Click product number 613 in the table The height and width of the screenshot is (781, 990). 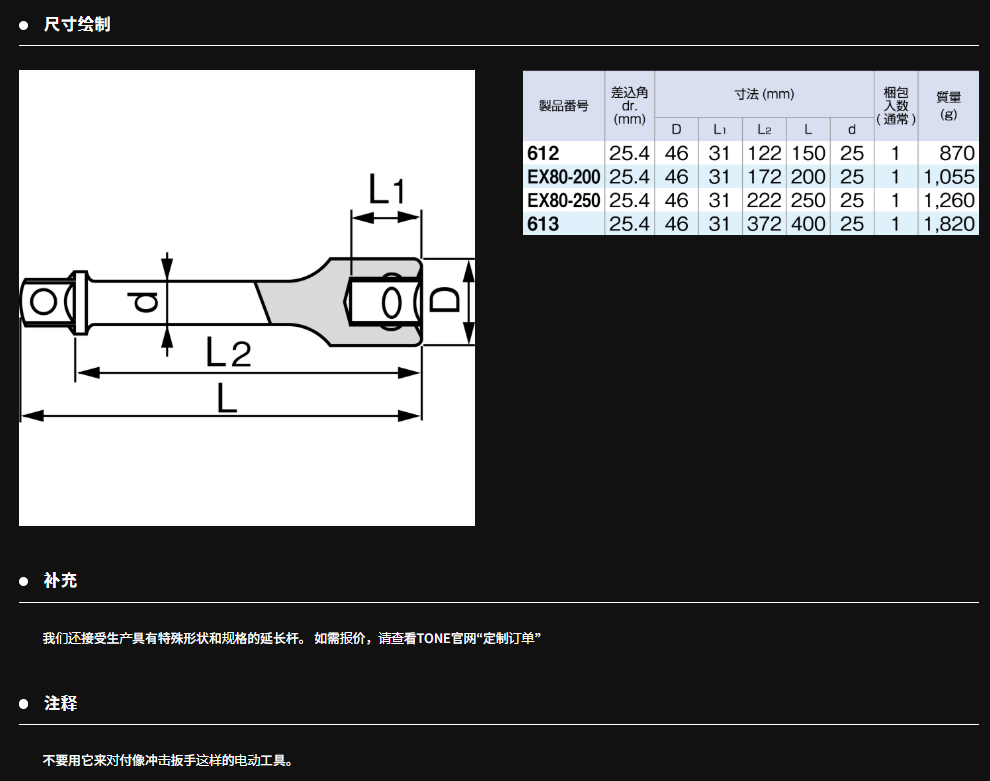(543, 224)
